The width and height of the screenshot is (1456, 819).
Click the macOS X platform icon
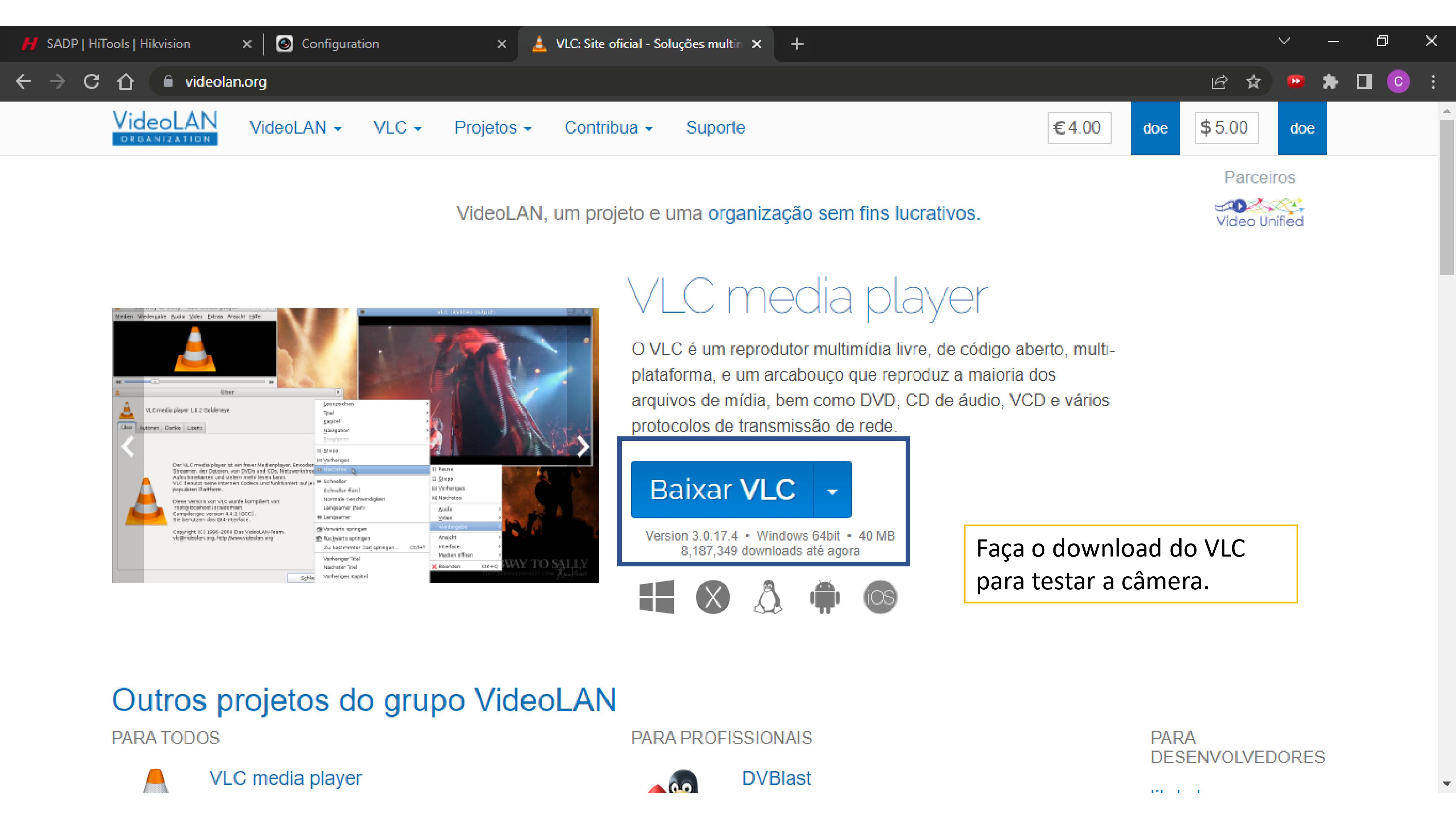pos(712,597)
